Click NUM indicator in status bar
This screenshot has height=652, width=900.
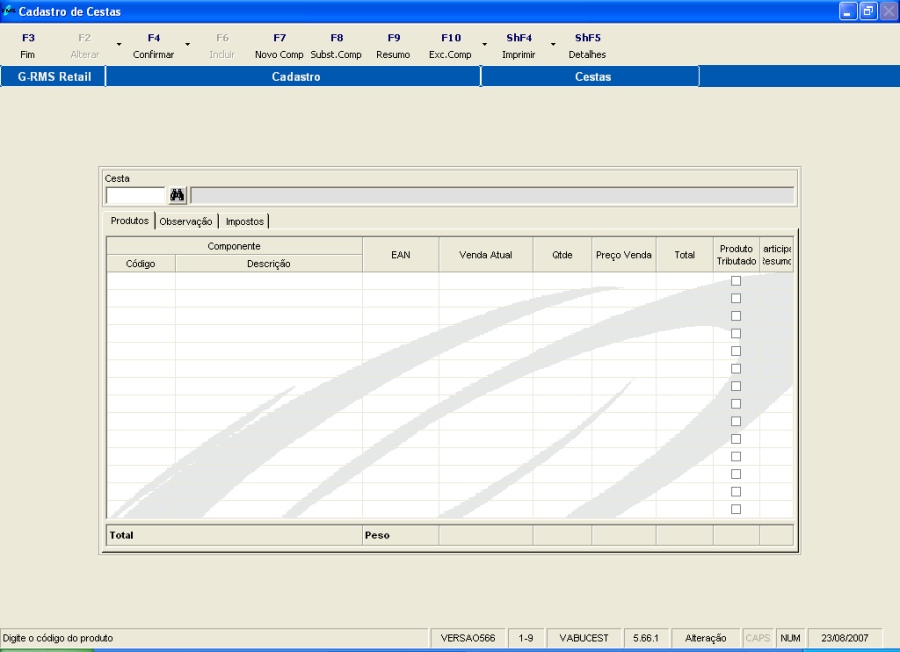790,638
